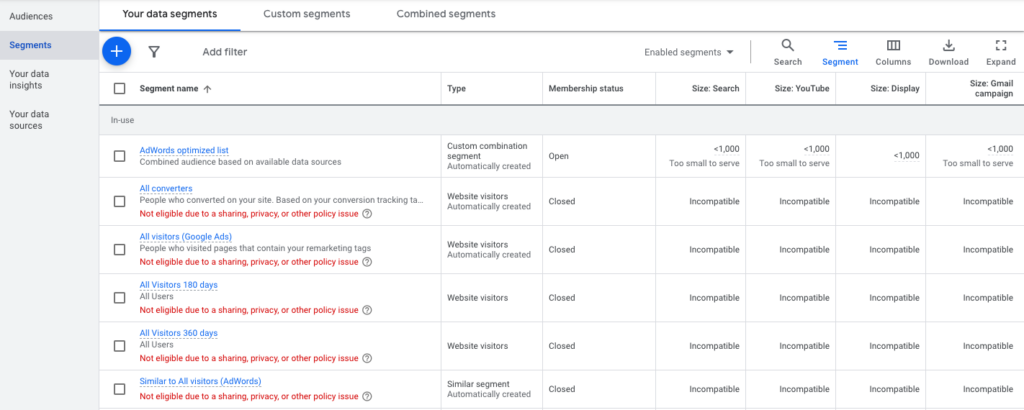Screen dimensions: 1024x410
Task: Open the Combined segments tab
Action: click(445, 15)
